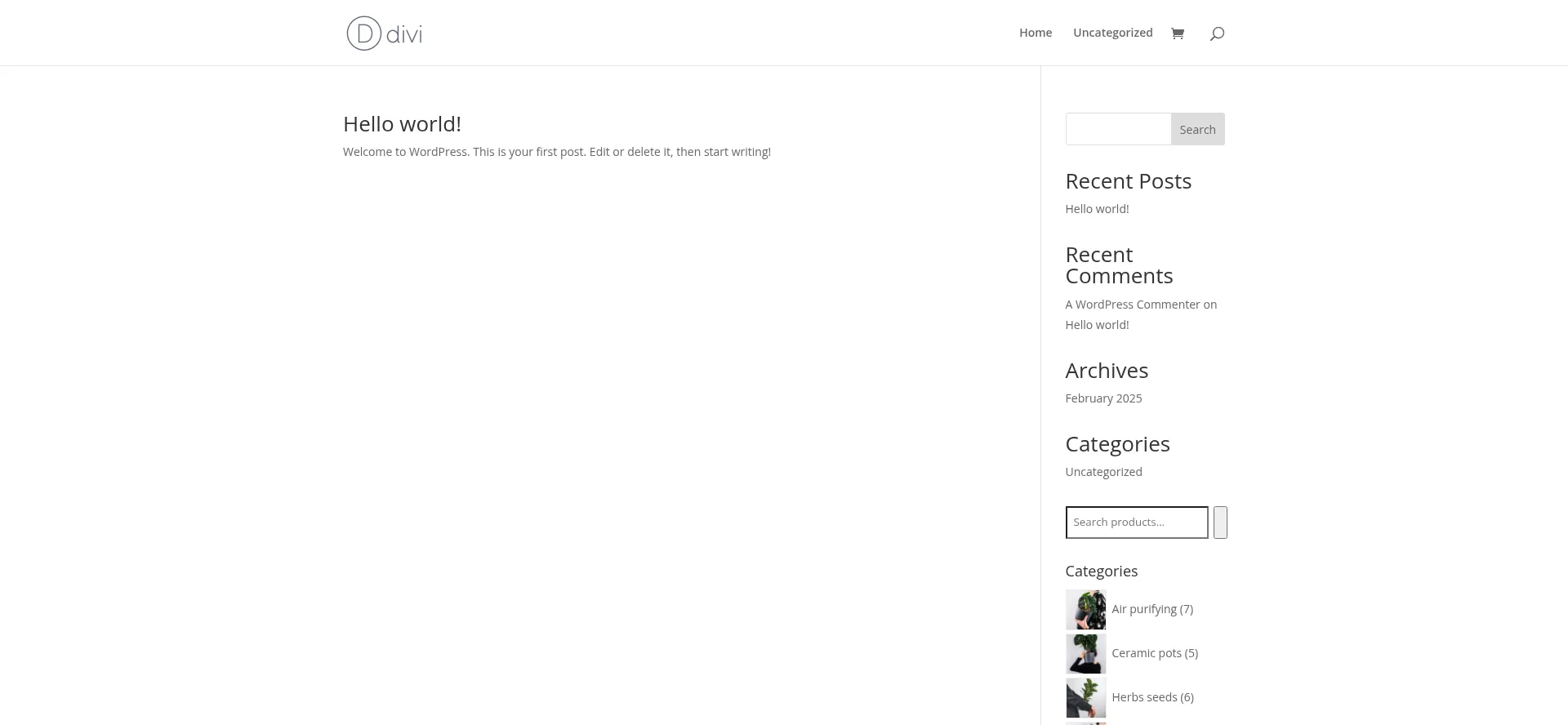Open "Hello world!" under Recent Posts
This screenshot has width=1568, height=725.
(x=1097, y=209)
